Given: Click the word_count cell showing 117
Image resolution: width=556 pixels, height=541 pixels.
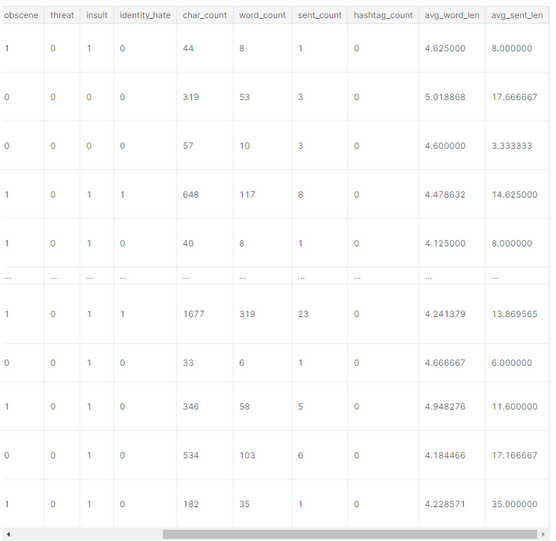Looking at the screenshot, I should point(262,195).
